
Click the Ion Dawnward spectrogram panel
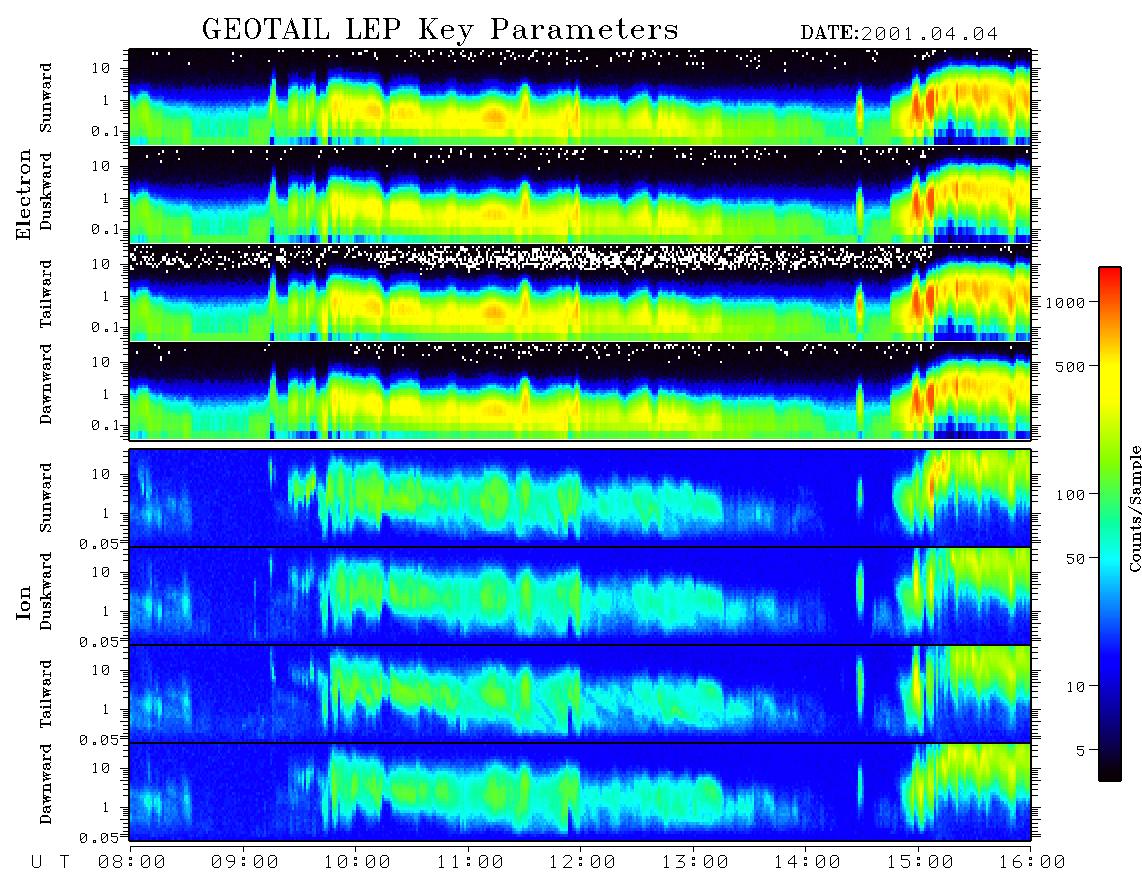[580, 792]
